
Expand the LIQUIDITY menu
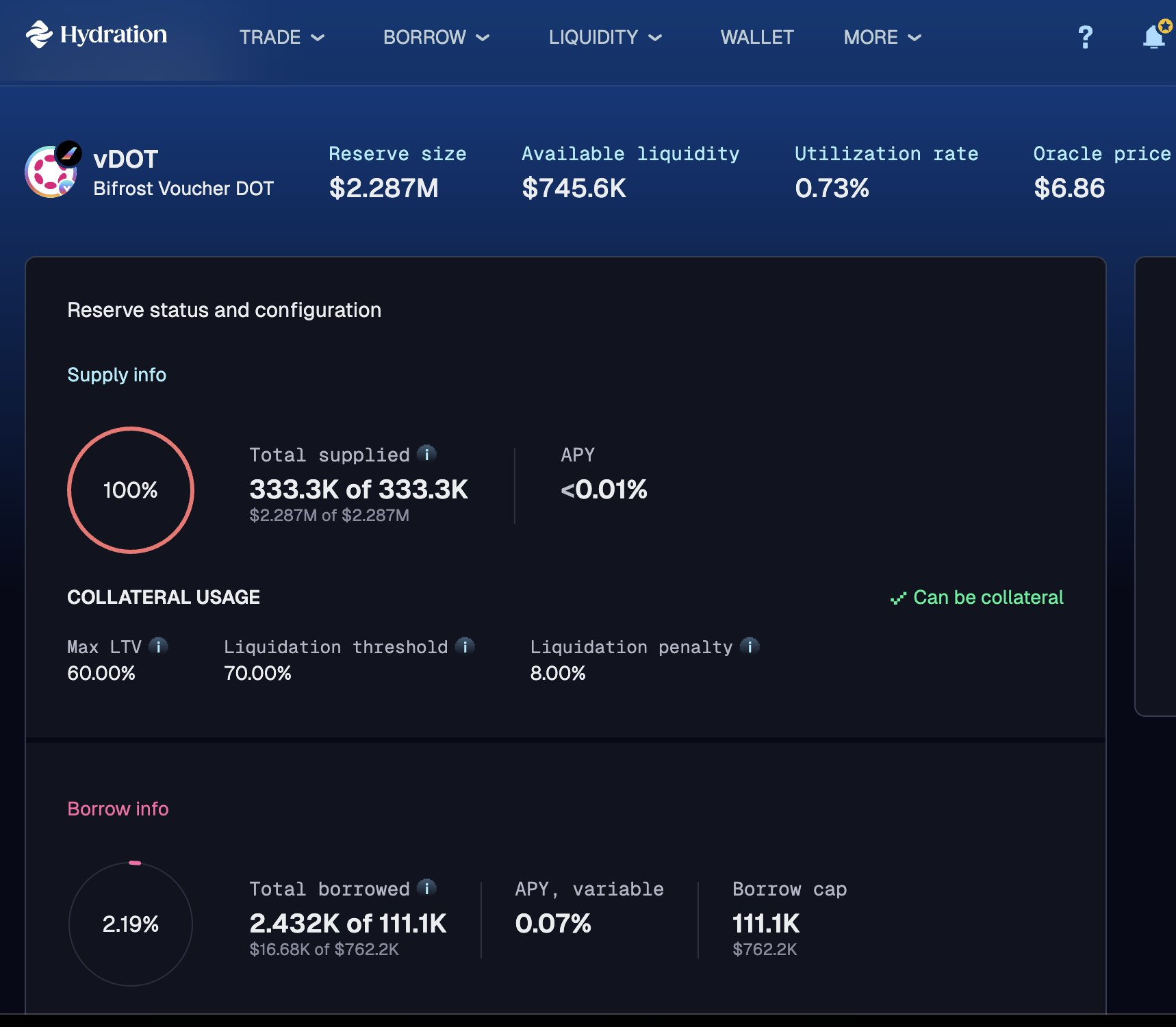[605, 37]
